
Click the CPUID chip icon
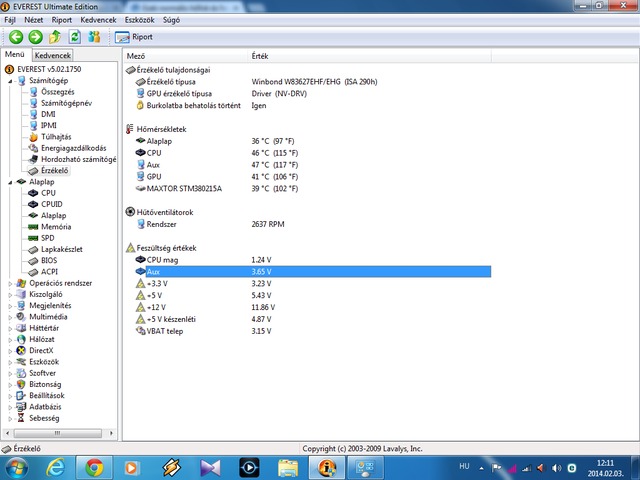[x=33, y=204]
